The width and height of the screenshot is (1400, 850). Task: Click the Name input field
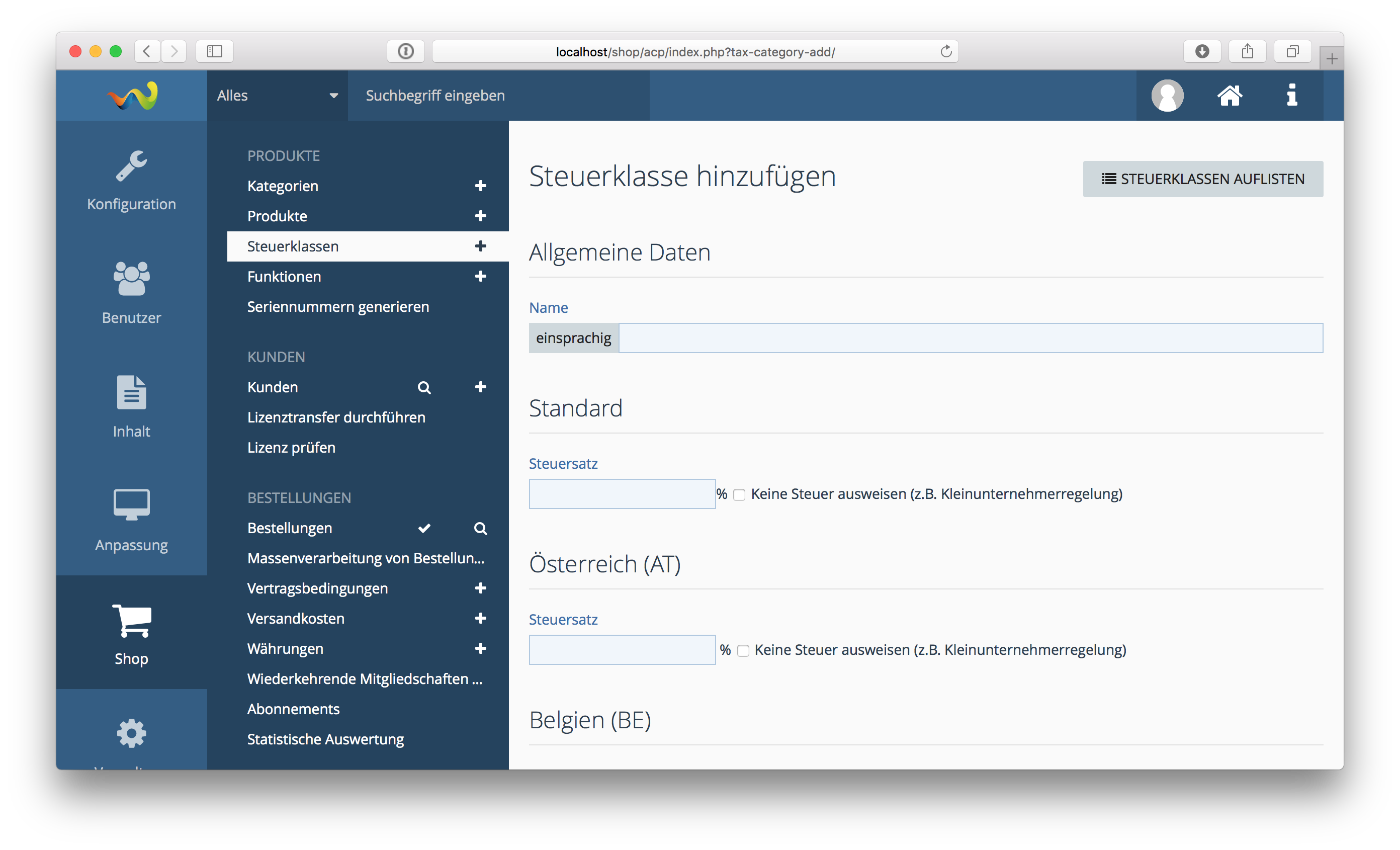coord(970,338)
